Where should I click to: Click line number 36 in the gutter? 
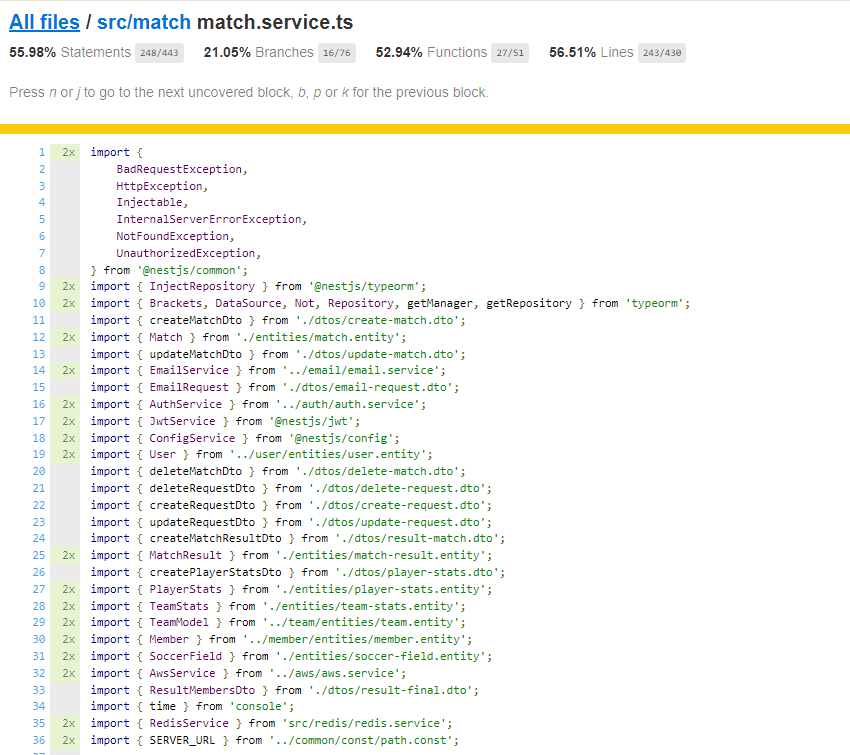[41, 740]
